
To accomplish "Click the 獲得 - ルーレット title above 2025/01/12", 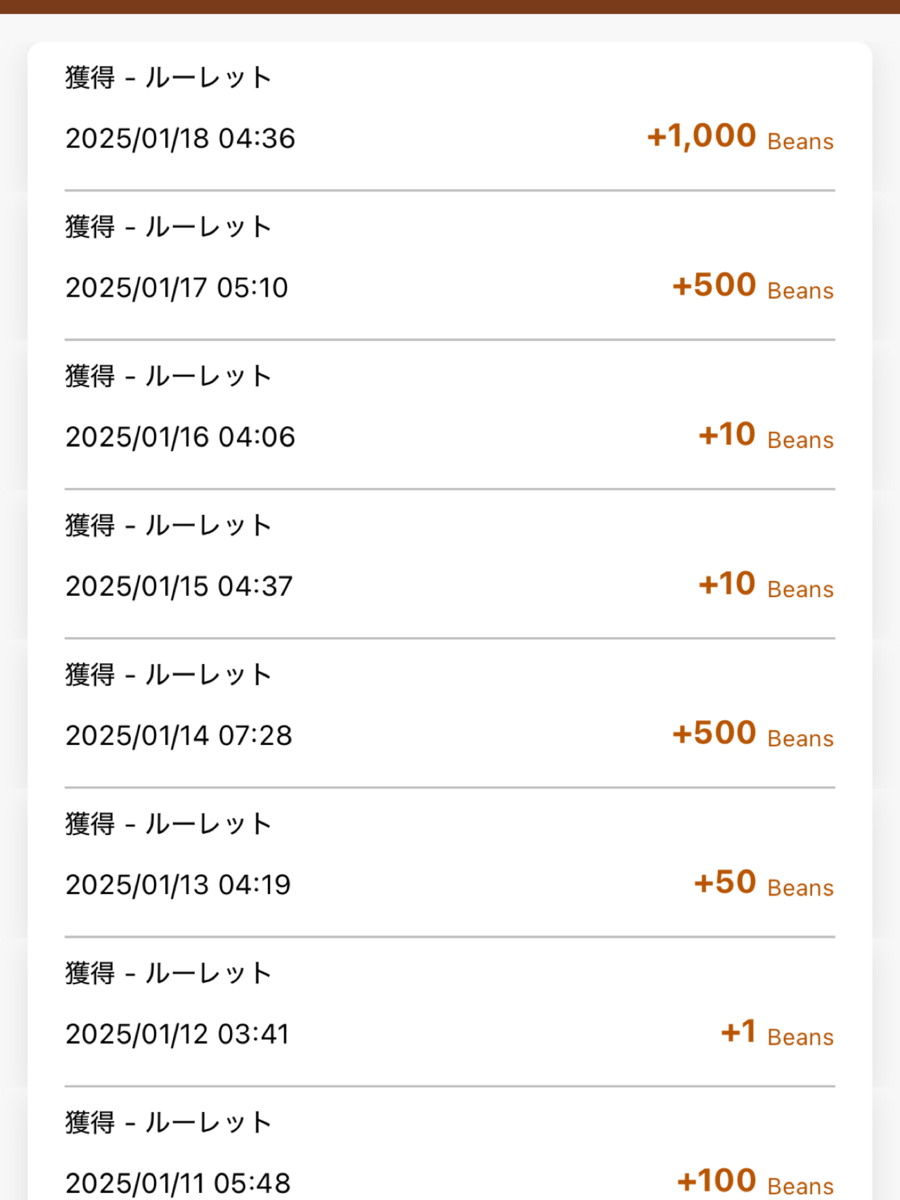I will [169, 973].
